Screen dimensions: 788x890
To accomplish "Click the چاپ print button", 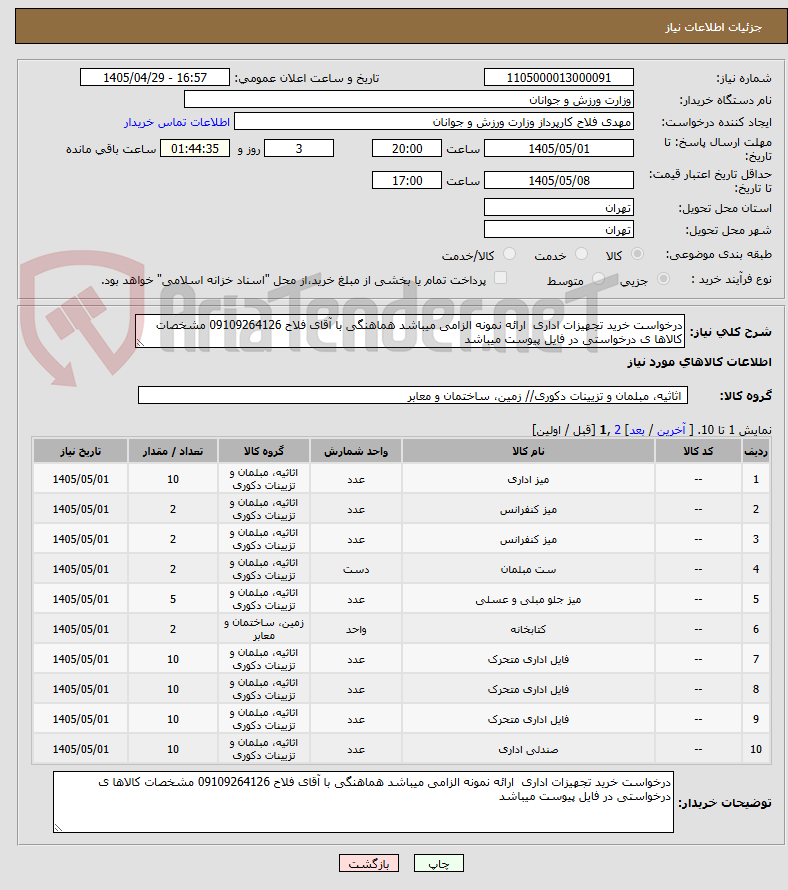I will click(439, 863).
